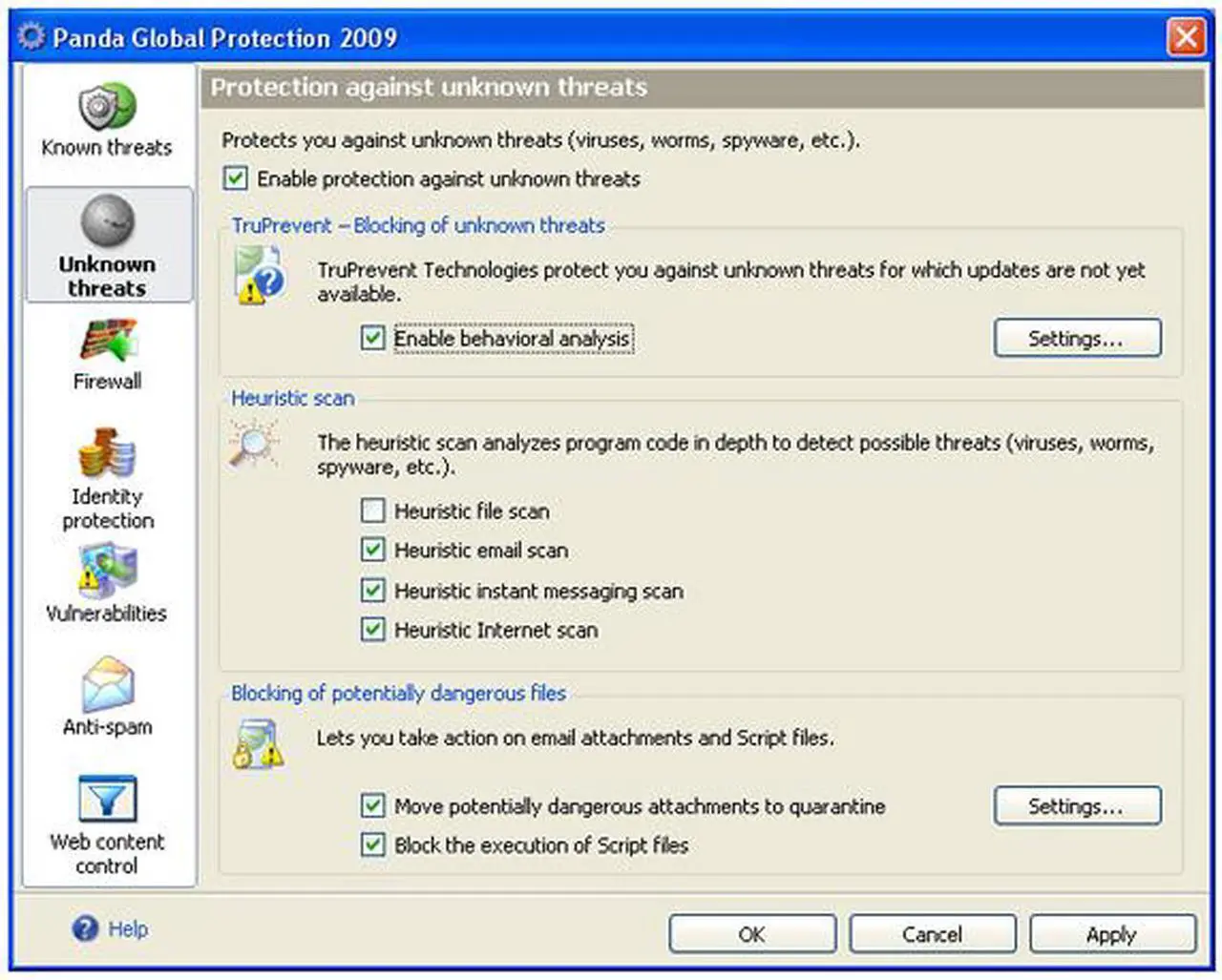1222x980 pixels.
Task: Click 'TruPrevent – Blocking of unknown threats' heading
Action: pos(418,226)
